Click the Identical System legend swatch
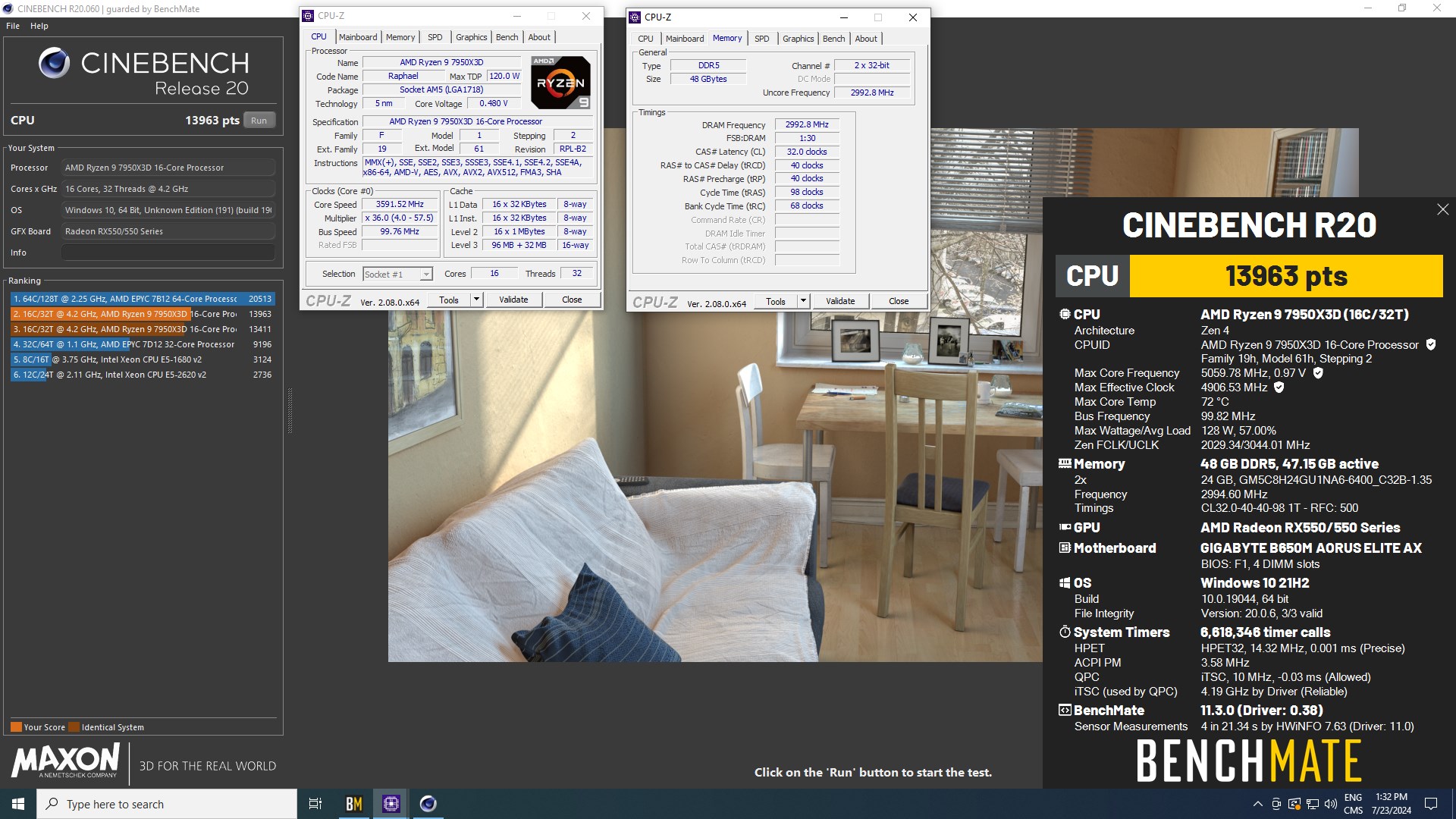This screenshot has width=1456, height=819. pos(74,727)
